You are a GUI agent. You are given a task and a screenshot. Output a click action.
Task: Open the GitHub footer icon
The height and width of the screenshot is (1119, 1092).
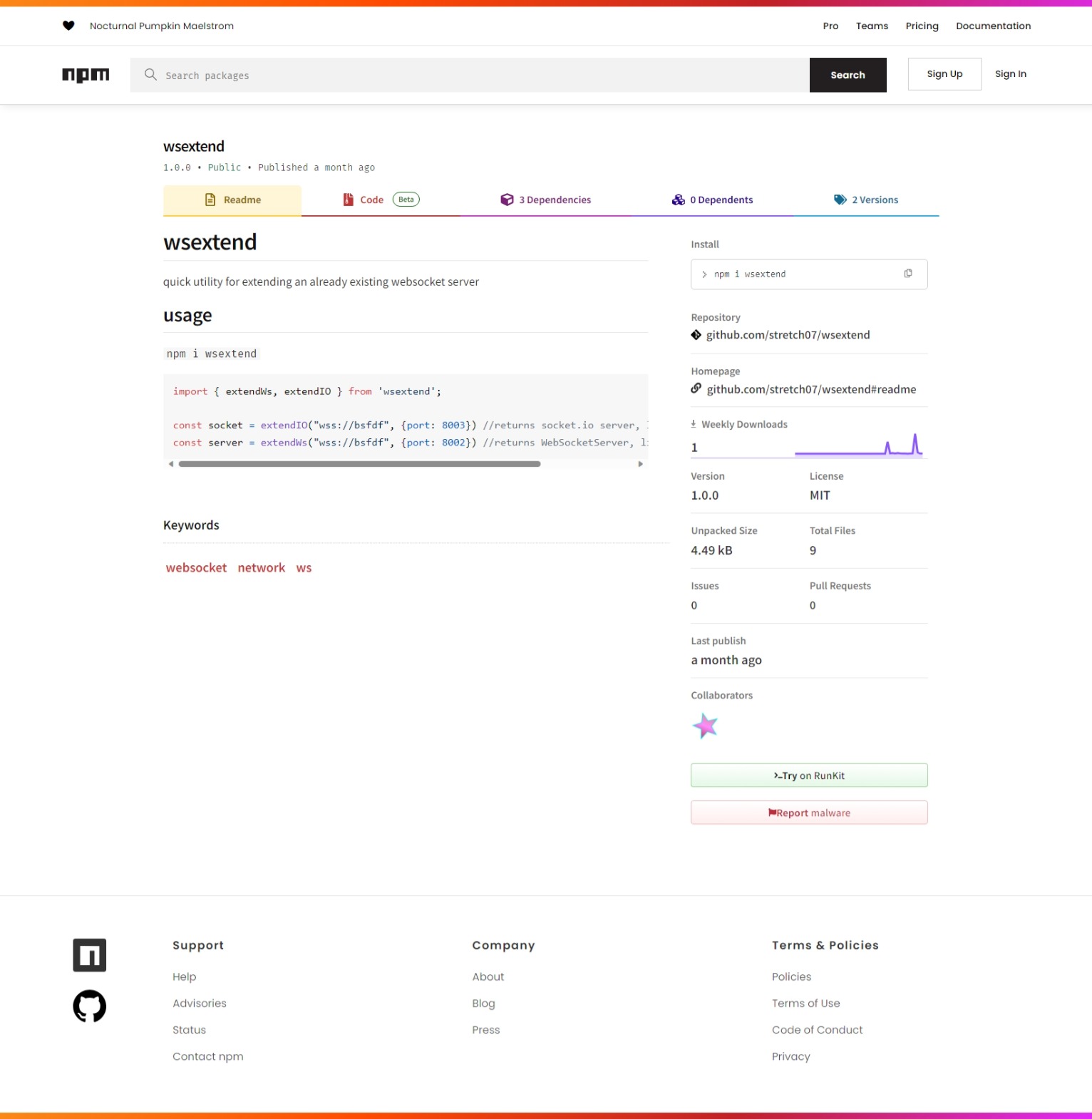(x=89, y=1006)
